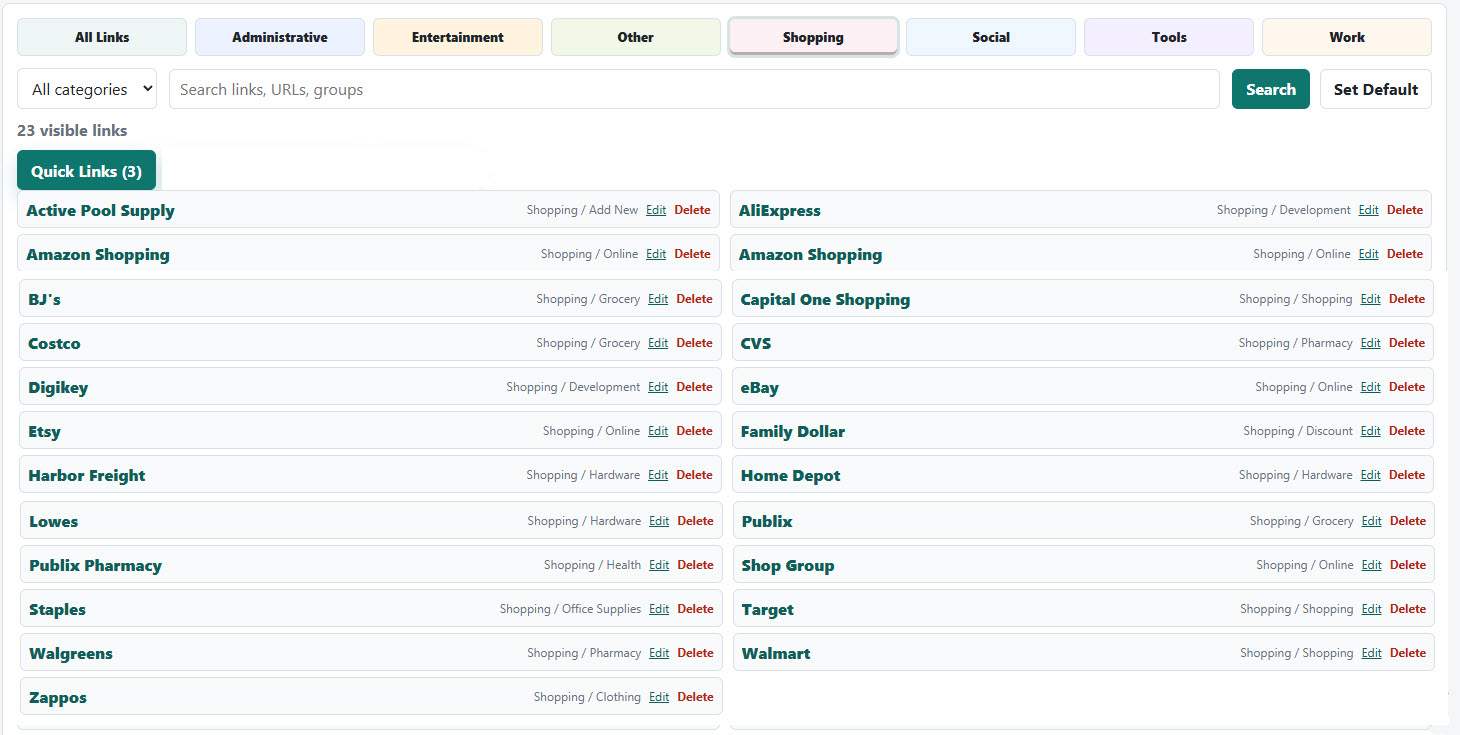Show the Social category tab
This screenshot has width=1460, height=735.
coord(991,37)
